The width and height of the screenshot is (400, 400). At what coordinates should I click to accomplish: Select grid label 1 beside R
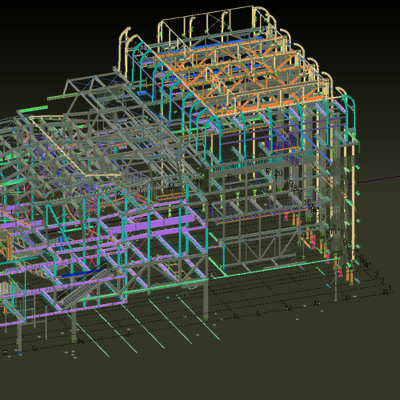tap(390, 287)
